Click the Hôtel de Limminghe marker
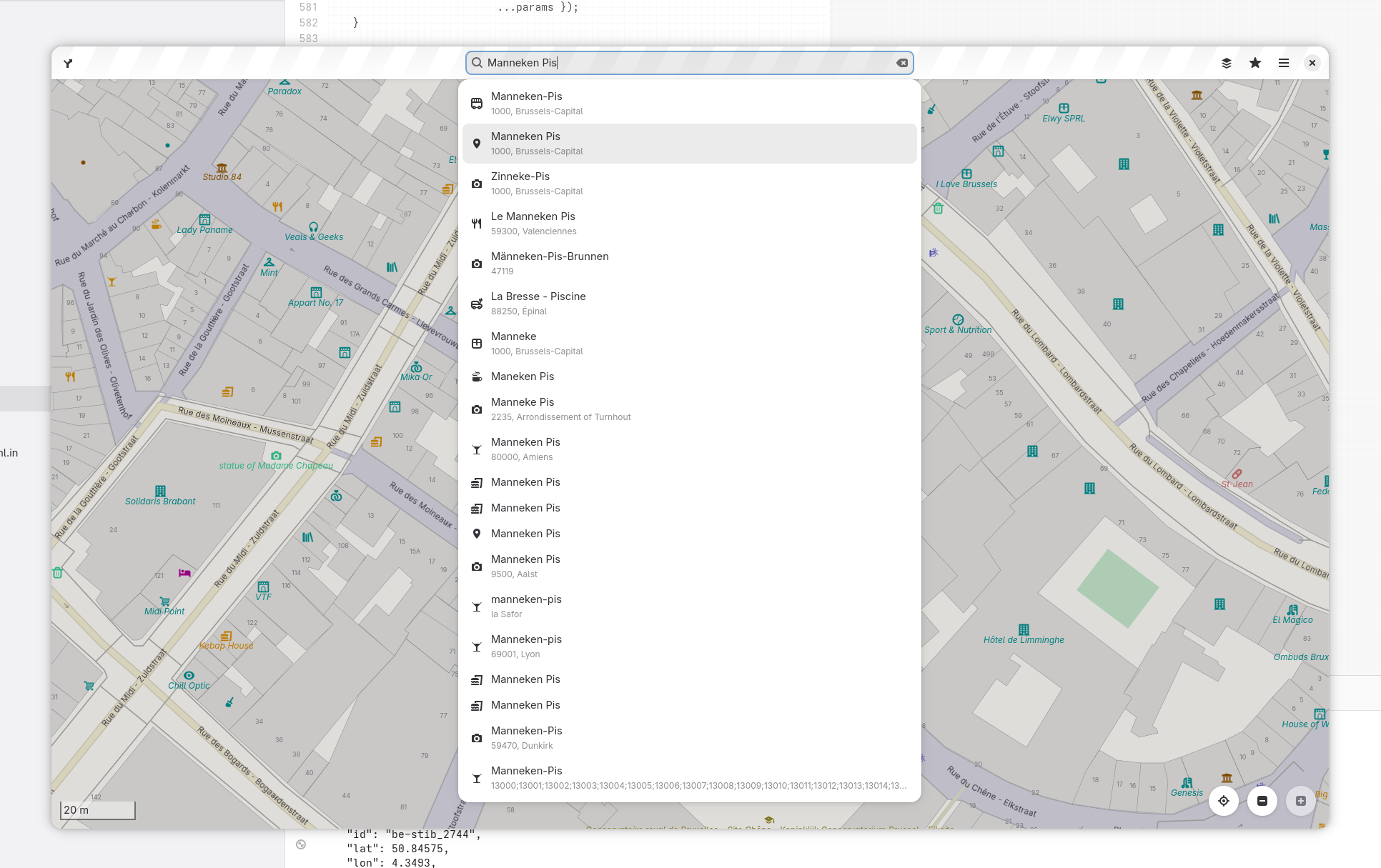The height and width of the screenshot is (868, 1381). pos(1024,634)
